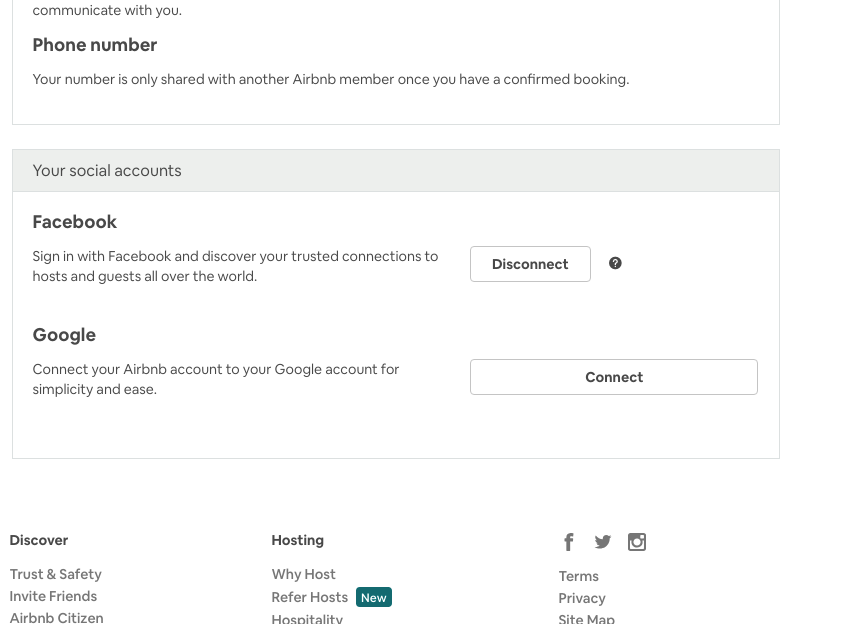
Task: Visit the Airbnb Citizen page
Action: (x=56, y=617)
